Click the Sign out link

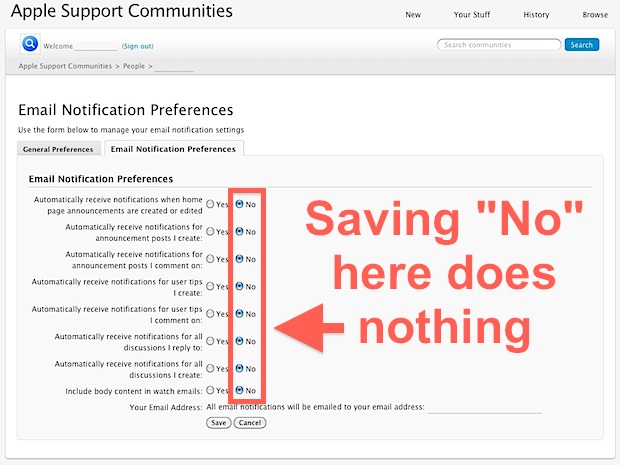point(138,46)
